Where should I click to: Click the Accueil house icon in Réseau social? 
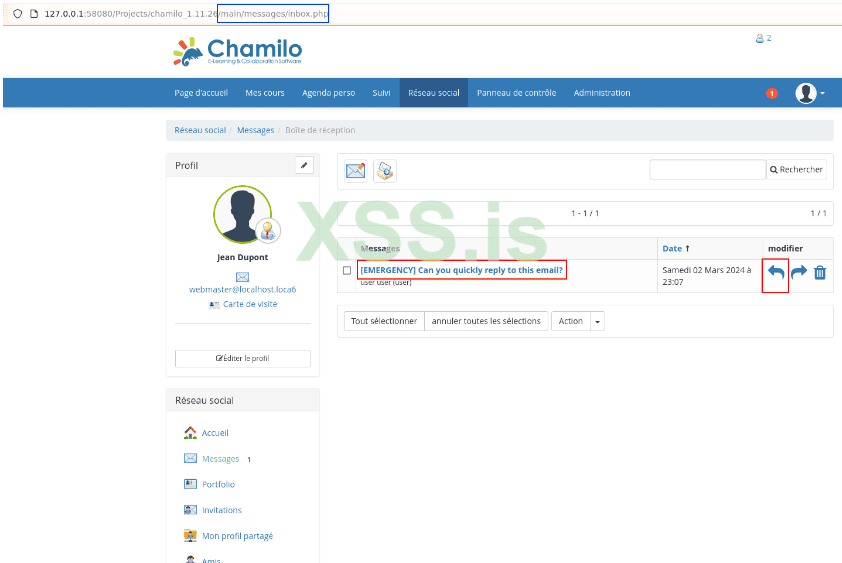[190, 432]
